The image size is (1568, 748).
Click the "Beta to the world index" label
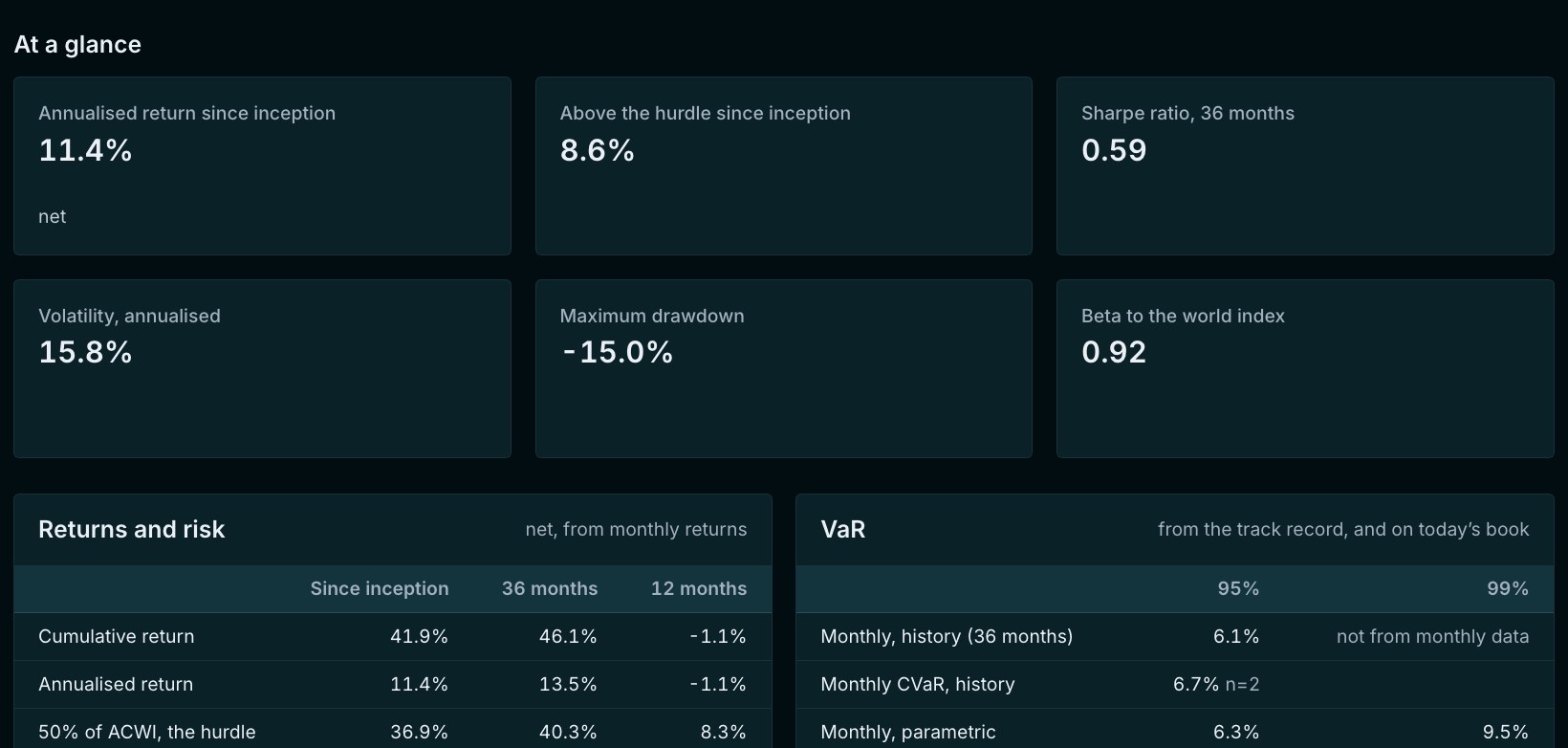click(1183, 316)
